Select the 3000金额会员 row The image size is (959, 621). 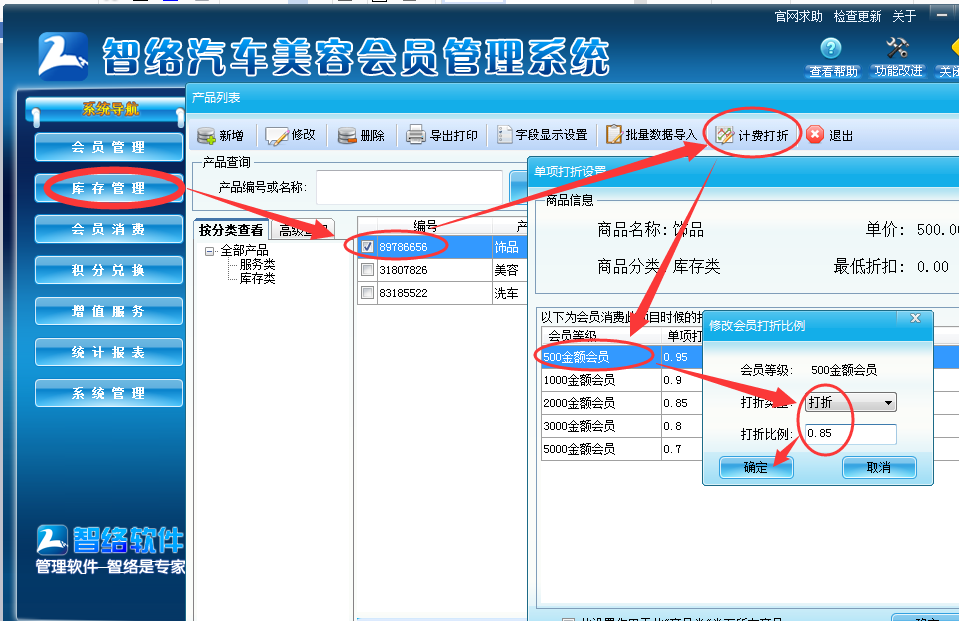point(620,426)
